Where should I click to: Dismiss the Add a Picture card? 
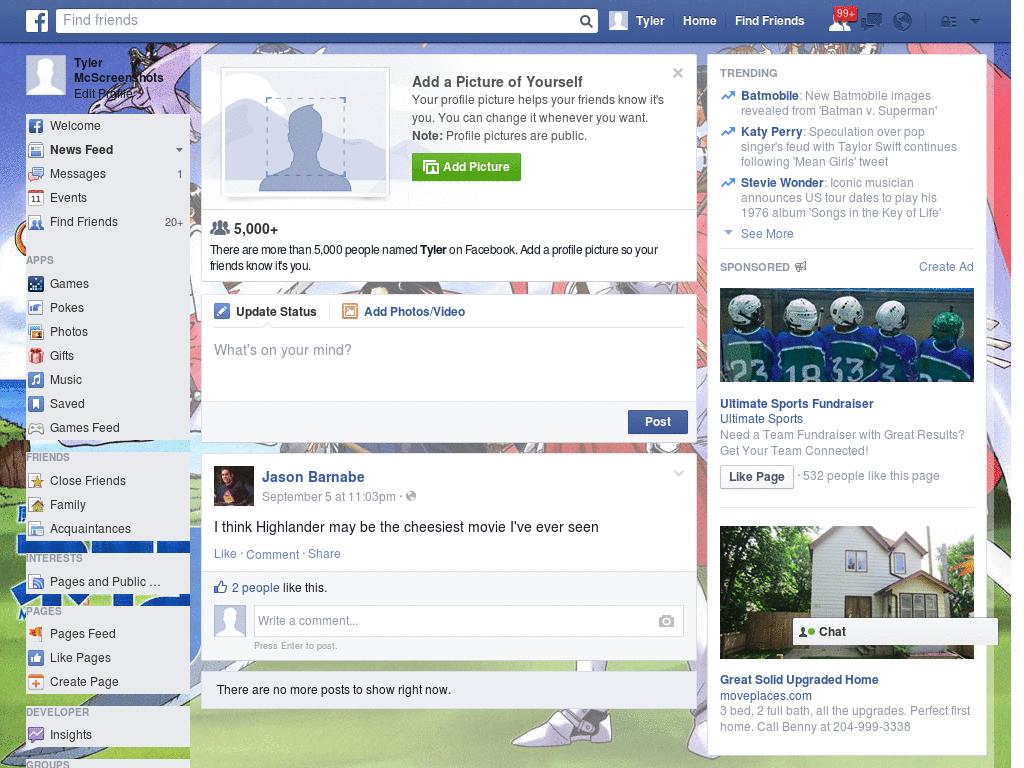678,73
